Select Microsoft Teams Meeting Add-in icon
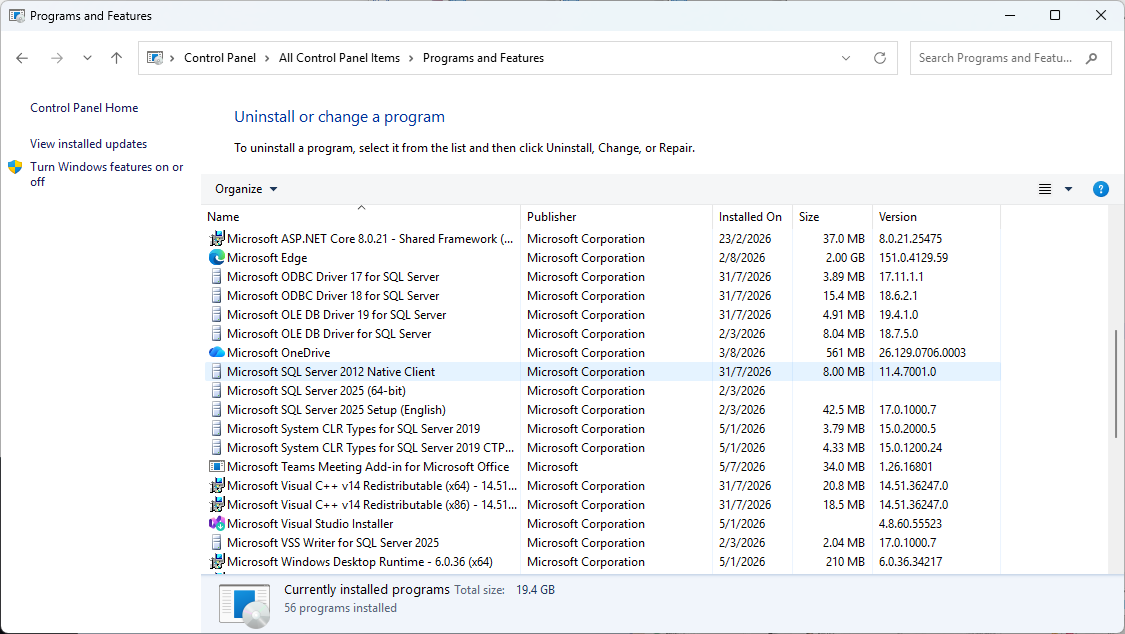Image resolution: width=1125 pixels, height=634 pixels. pos(217,466)
